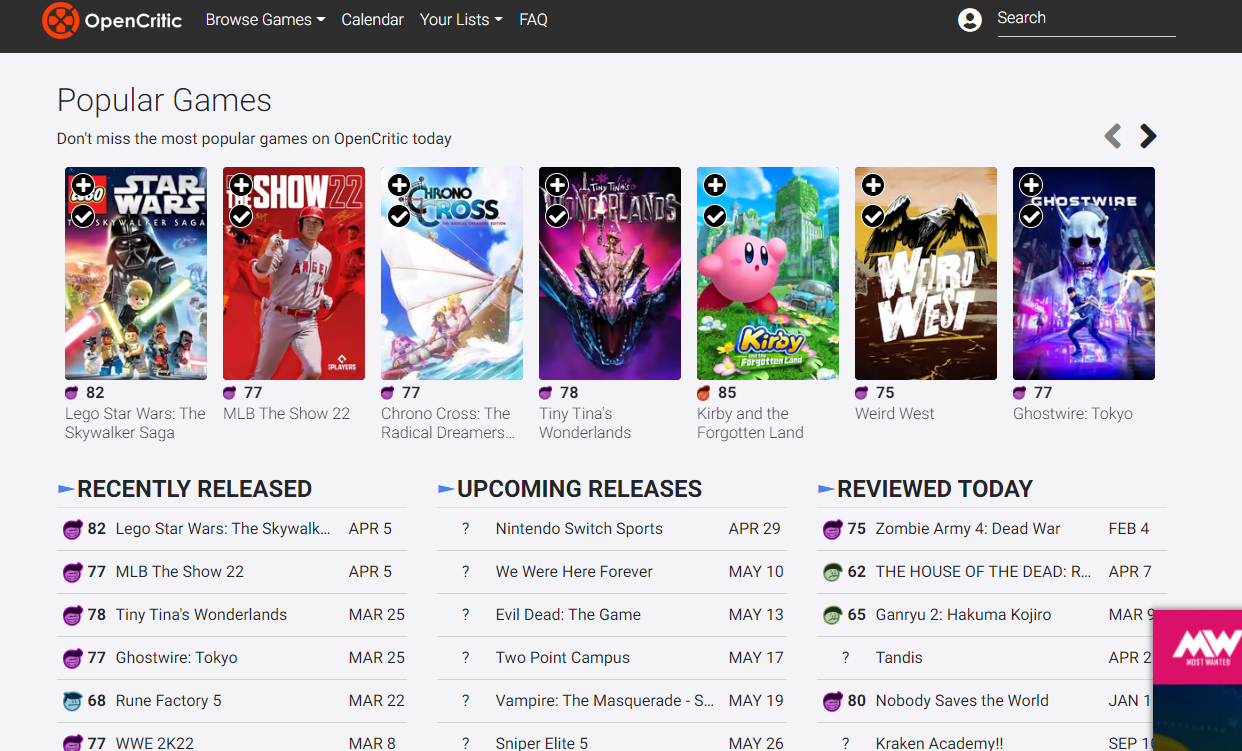Screen dimensions: 1242x751
Task: Add Ghostwire: Tokyo using plus icon
Action: pos(1031,185)
